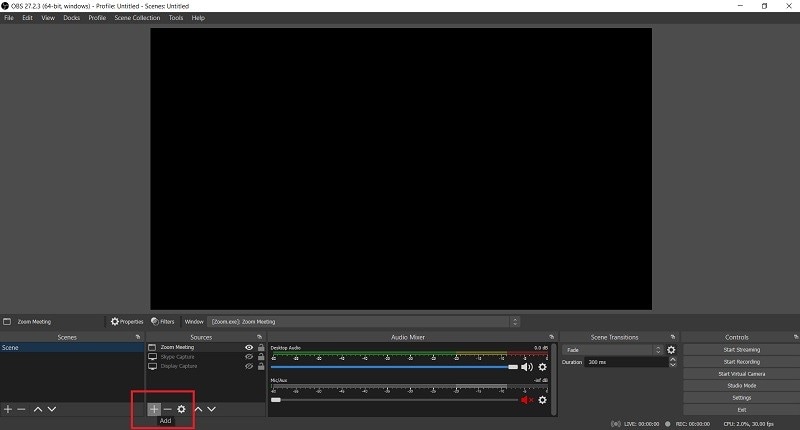
Task: Toggle lock on Display Capture source
Action: (261, 366)
